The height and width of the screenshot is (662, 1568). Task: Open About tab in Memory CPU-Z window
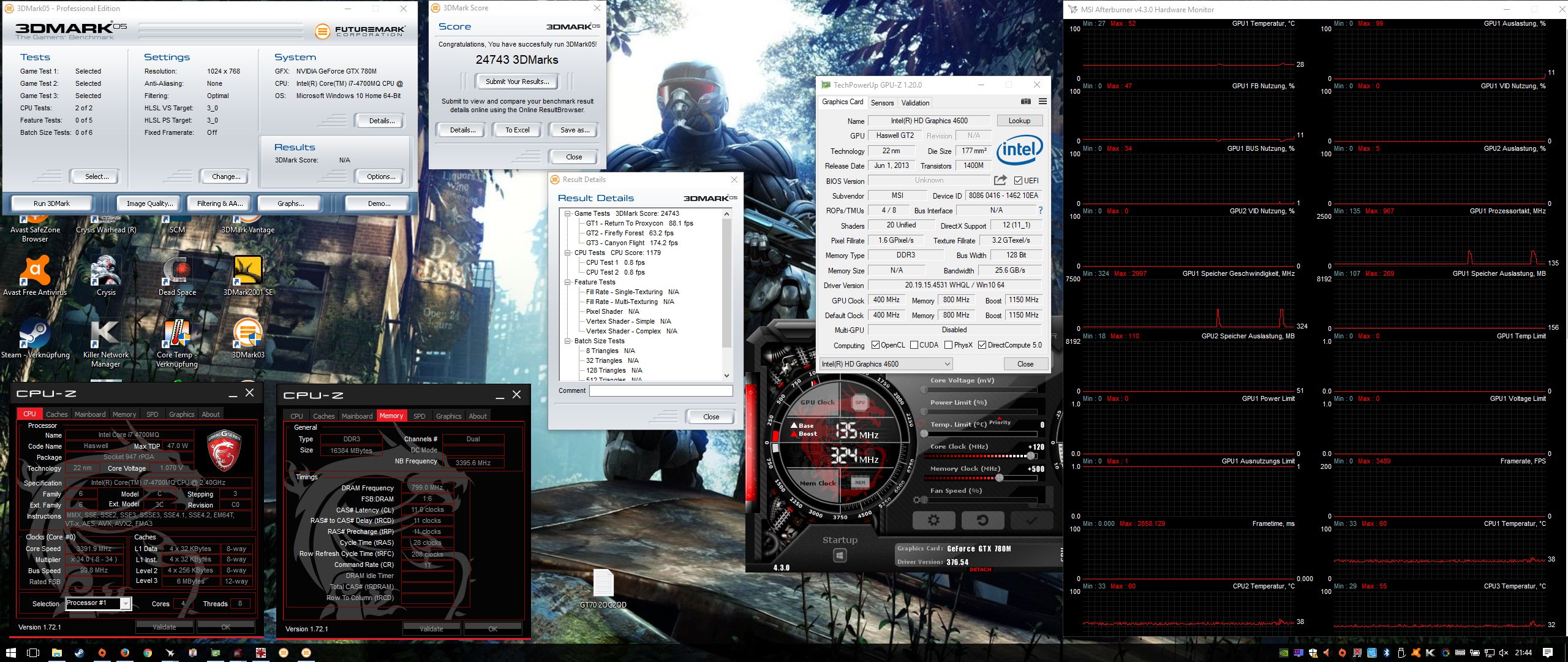[478, 416]
